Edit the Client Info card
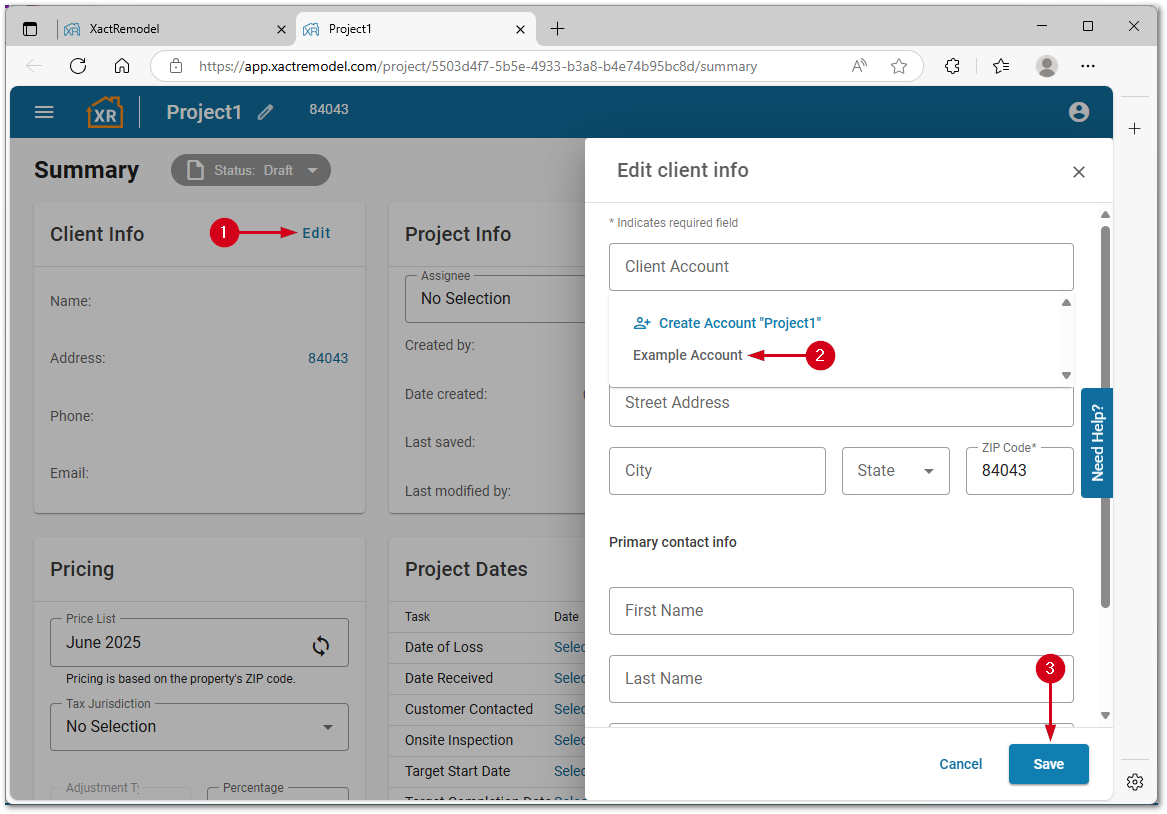 click(316, 233)
